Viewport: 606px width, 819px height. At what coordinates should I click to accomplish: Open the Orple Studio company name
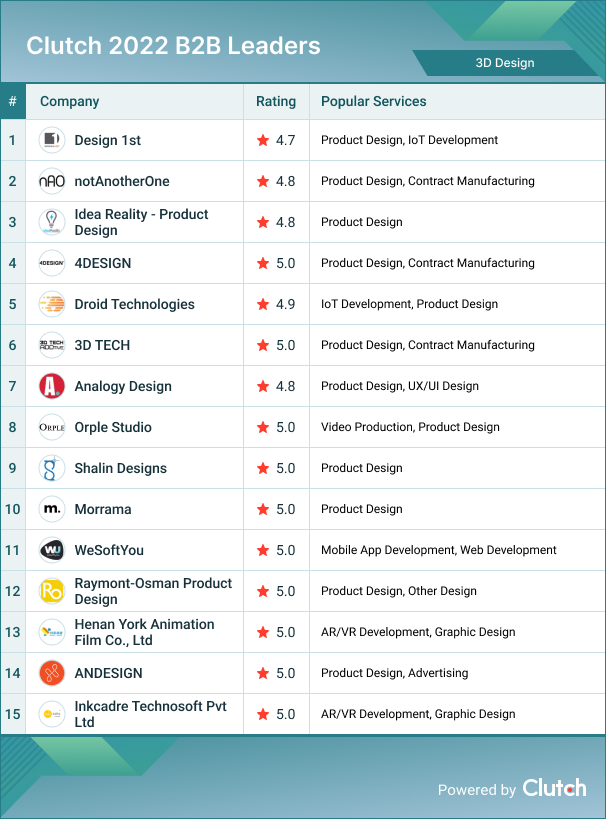click(x=113, y=427)
